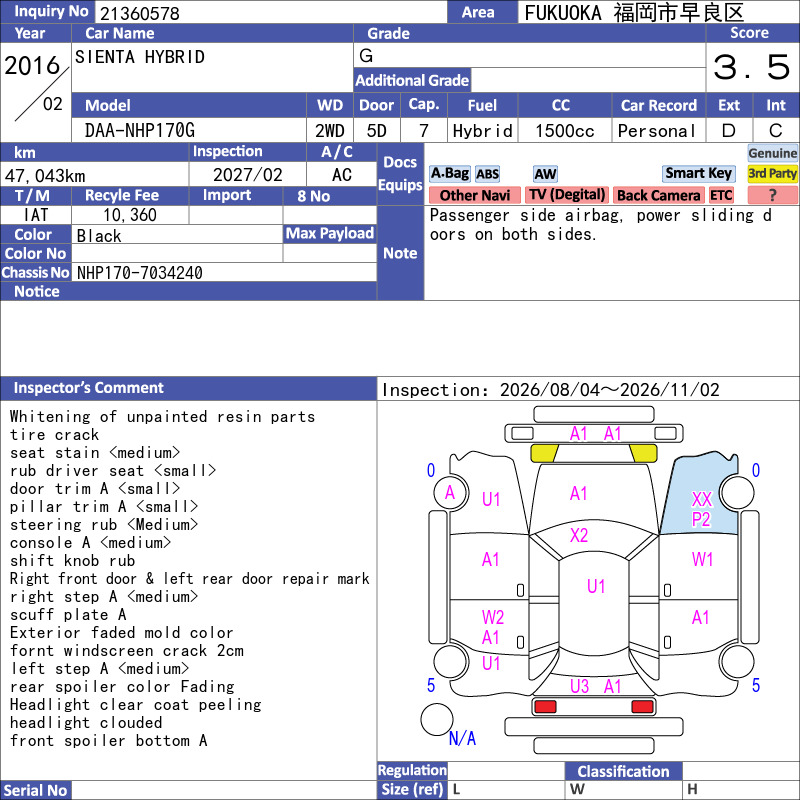Click the X2 windshield damage mark
The width and height of the screenshot is (800, 800).
579,535
